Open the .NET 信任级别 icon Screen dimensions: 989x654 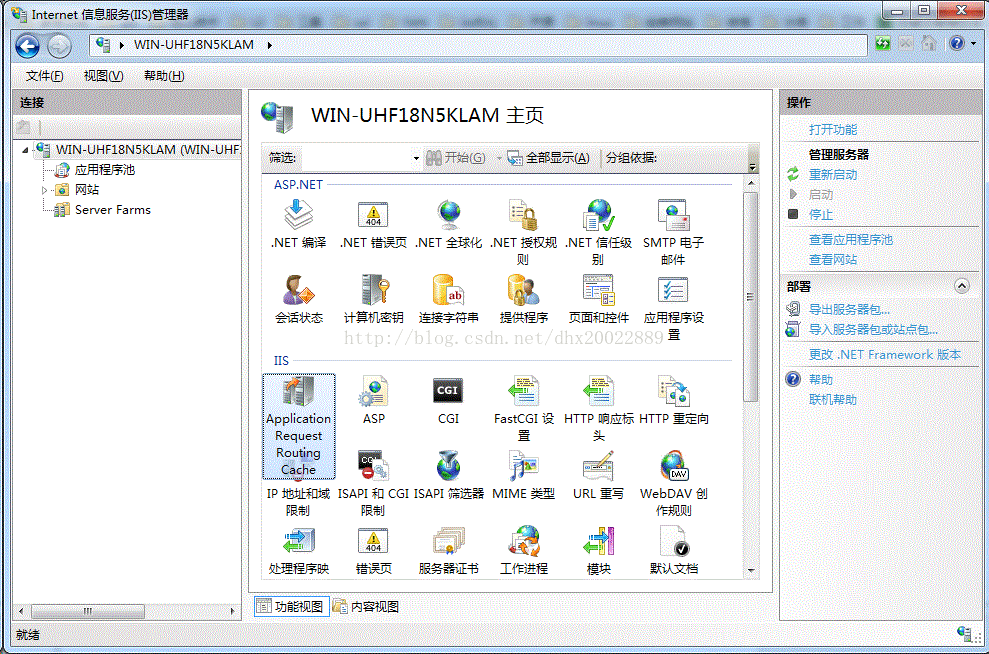(599, 215)
